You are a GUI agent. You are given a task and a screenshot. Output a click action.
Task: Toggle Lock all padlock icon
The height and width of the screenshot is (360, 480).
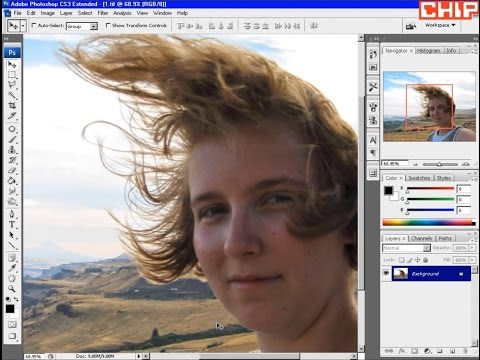[x=425, y=260]
